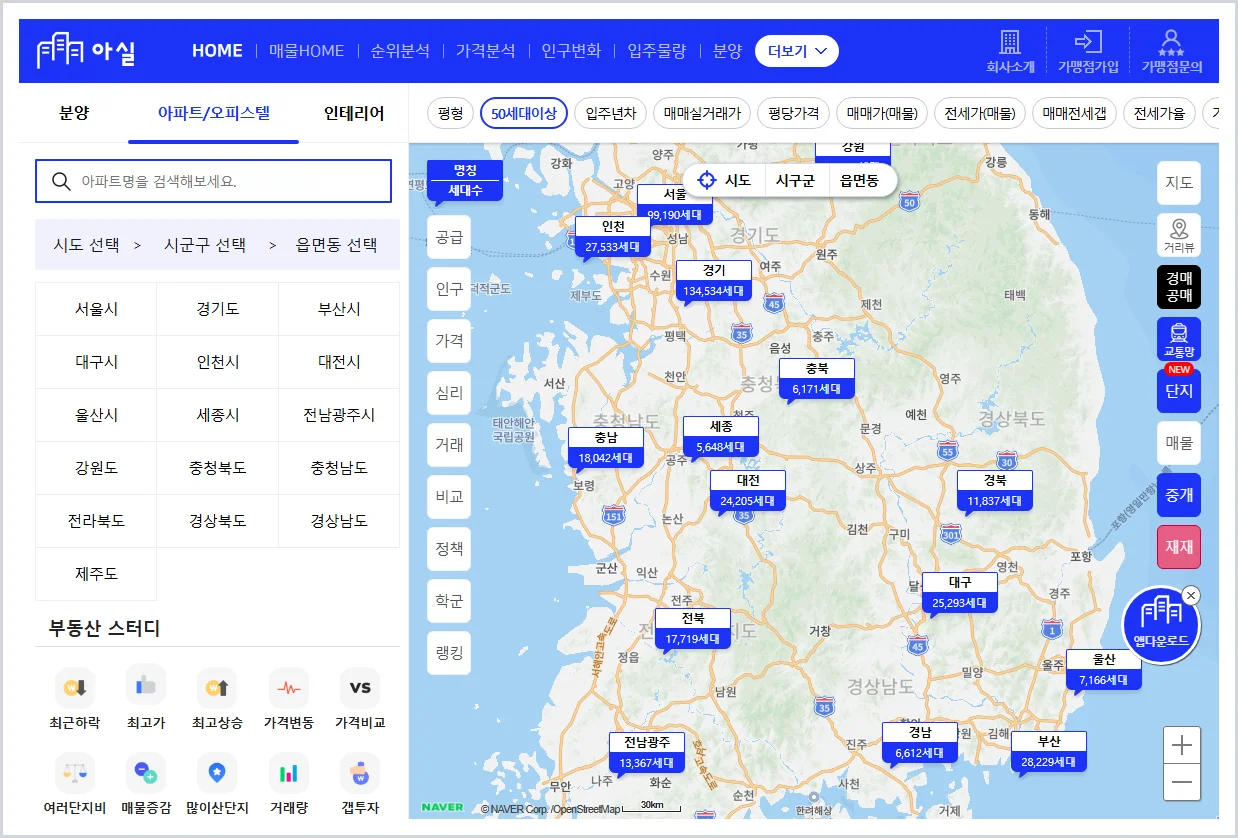Open 많이산단지 icon
Image resolution: width=1238 pixels, height=838 pixels.
click(217, 773)
